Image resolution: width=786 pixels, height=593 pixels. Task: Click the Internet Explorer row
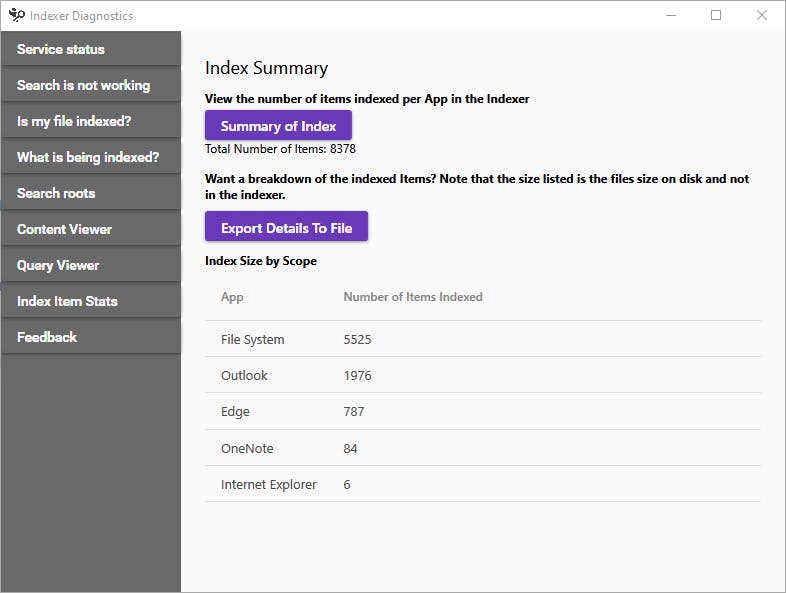(x=482, y=484)
